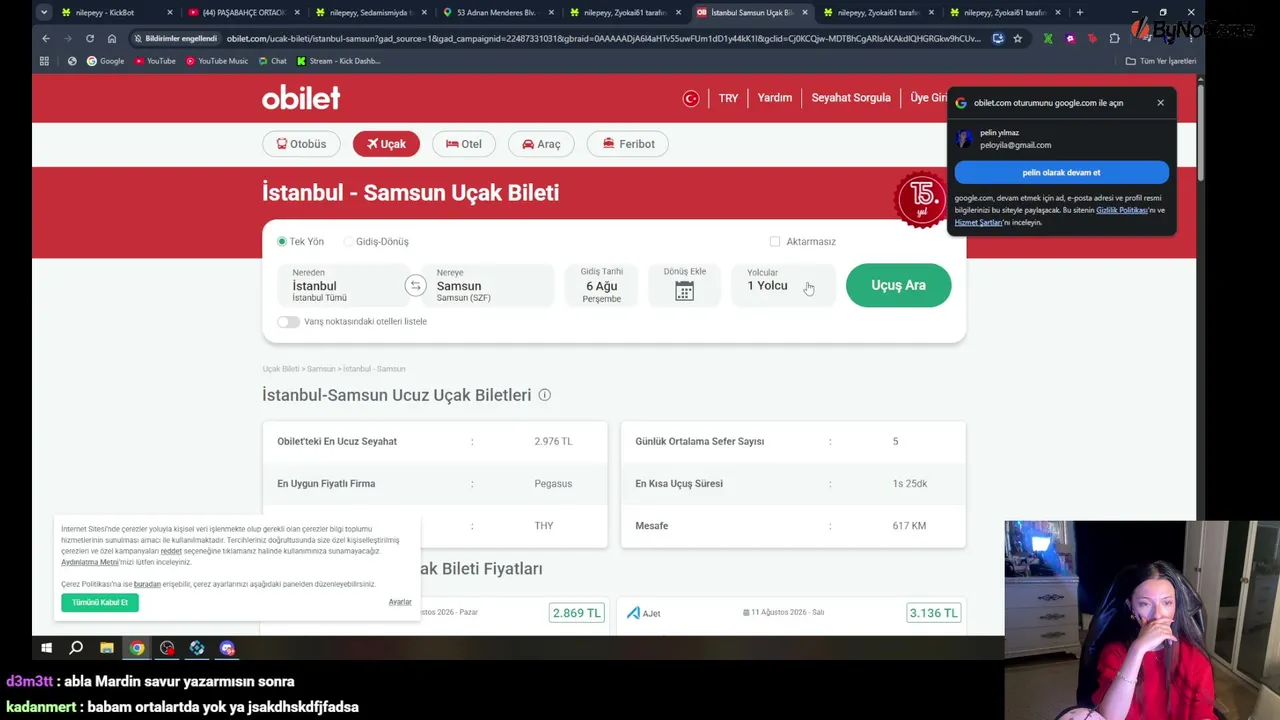Open Discord from the taskbar

[x=227, y=648]
